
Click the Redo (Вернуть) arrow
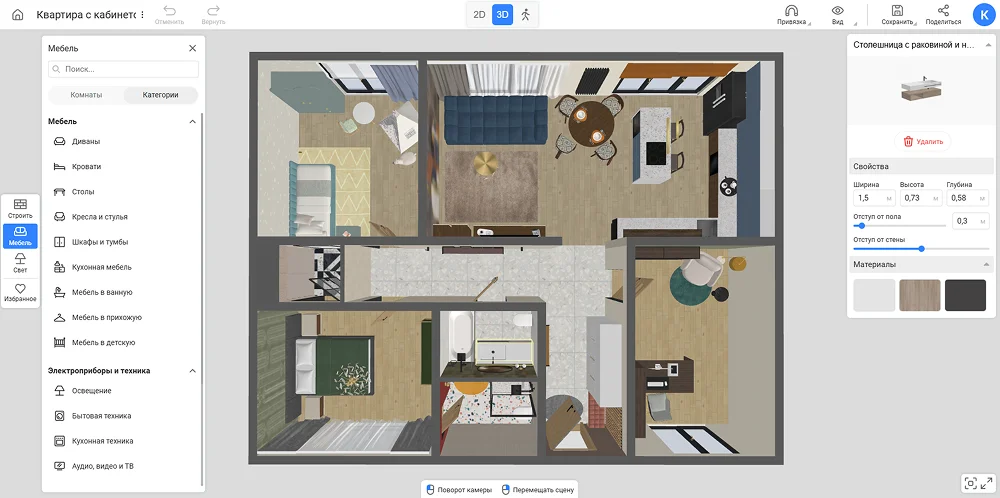pos(213,11)
